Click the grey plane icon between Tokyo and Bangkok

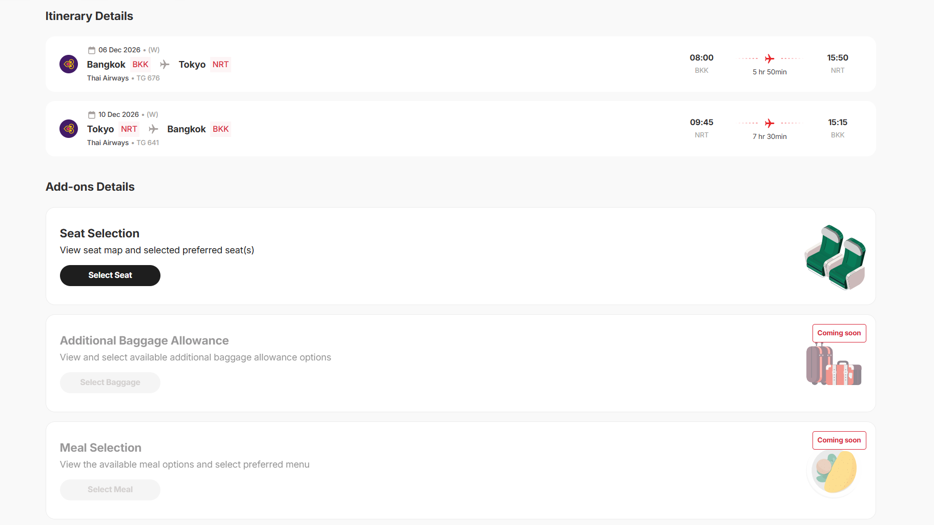pos(153,129)
